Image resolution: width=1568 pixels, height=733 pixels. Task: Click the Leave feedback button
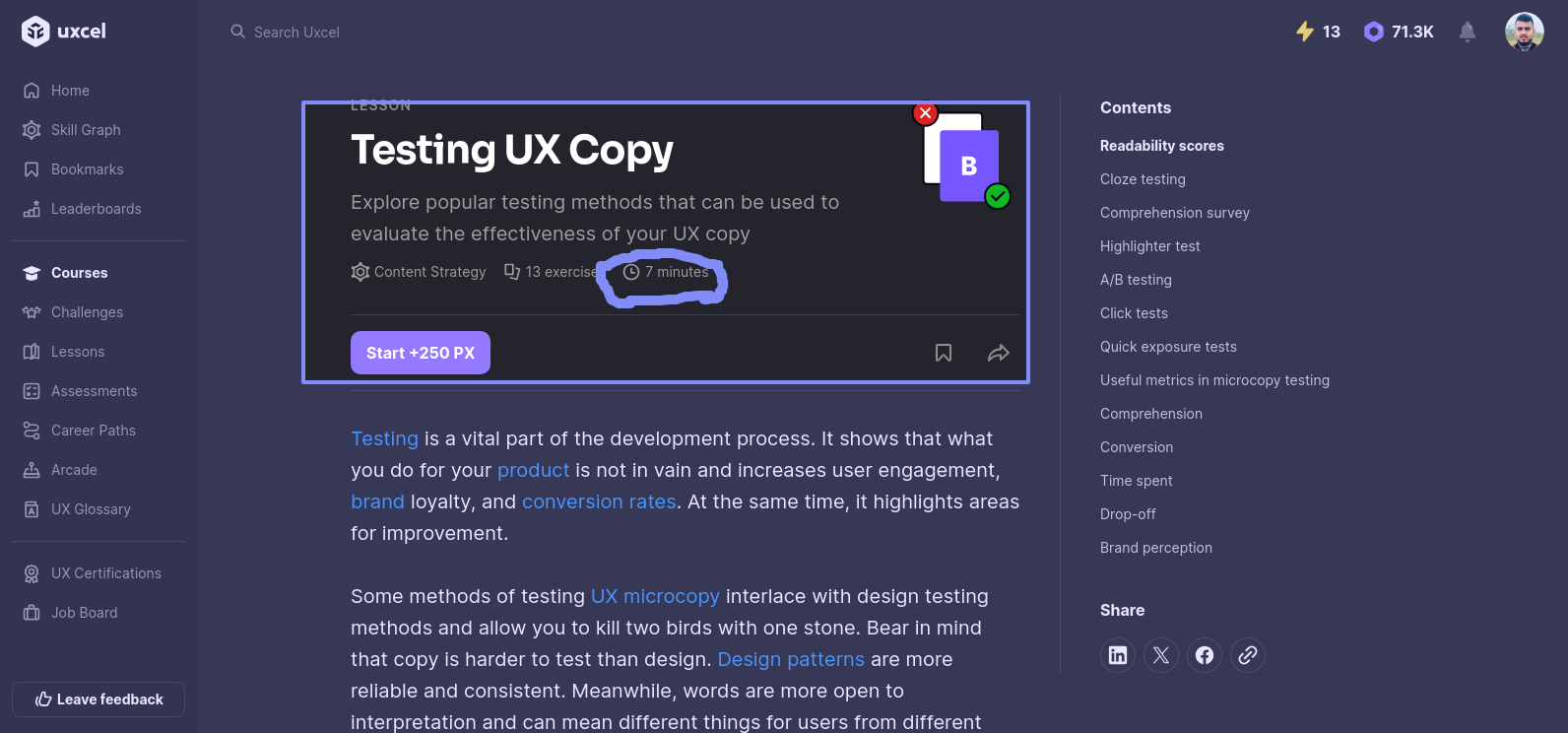[98, 700]
